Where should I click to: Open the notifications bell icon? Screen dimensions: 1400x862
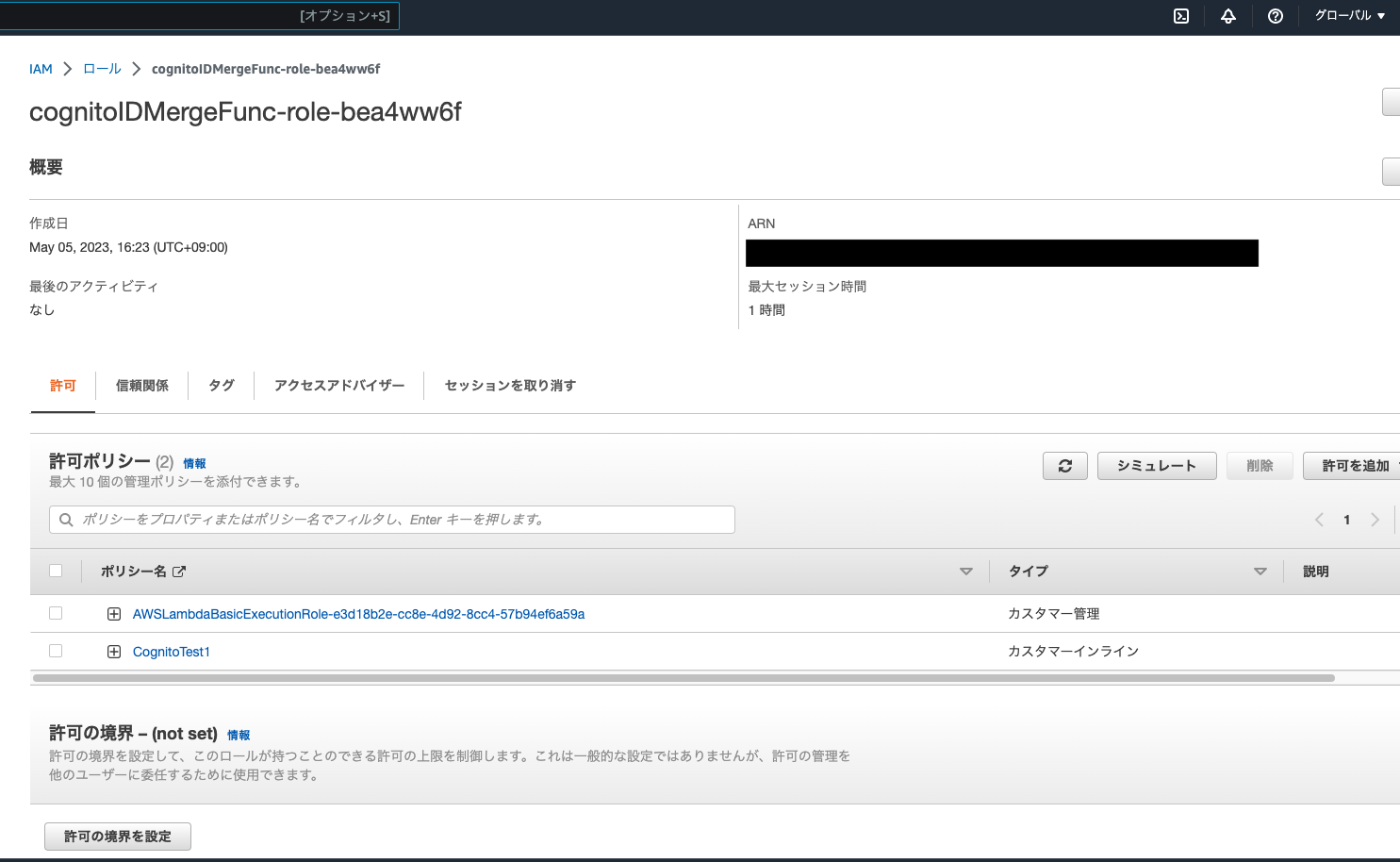coord(1227,16)
